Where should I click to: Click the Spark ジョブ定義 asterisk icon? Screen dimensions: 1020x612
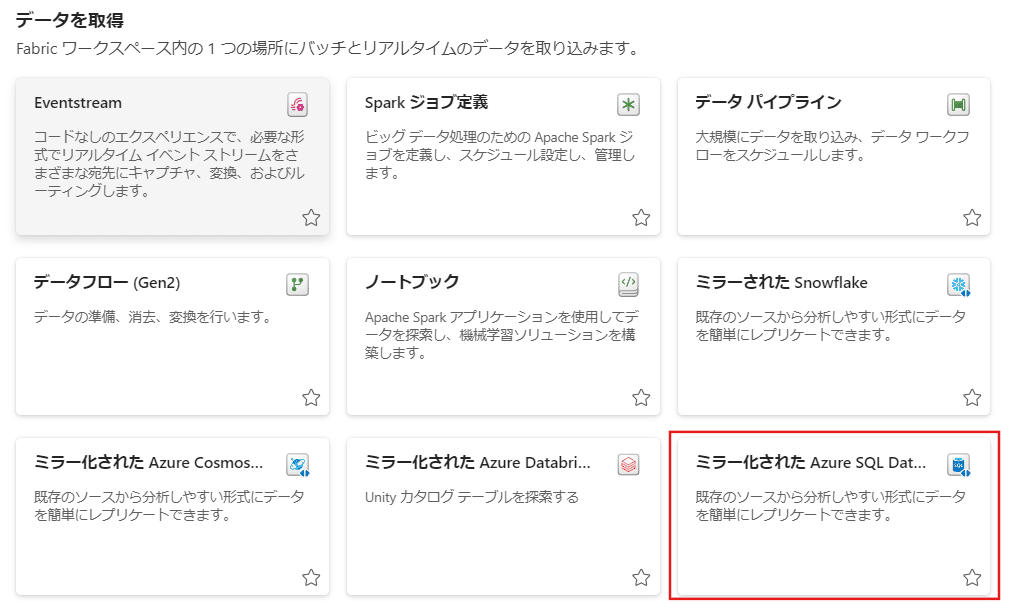click(x=628, y=104)
